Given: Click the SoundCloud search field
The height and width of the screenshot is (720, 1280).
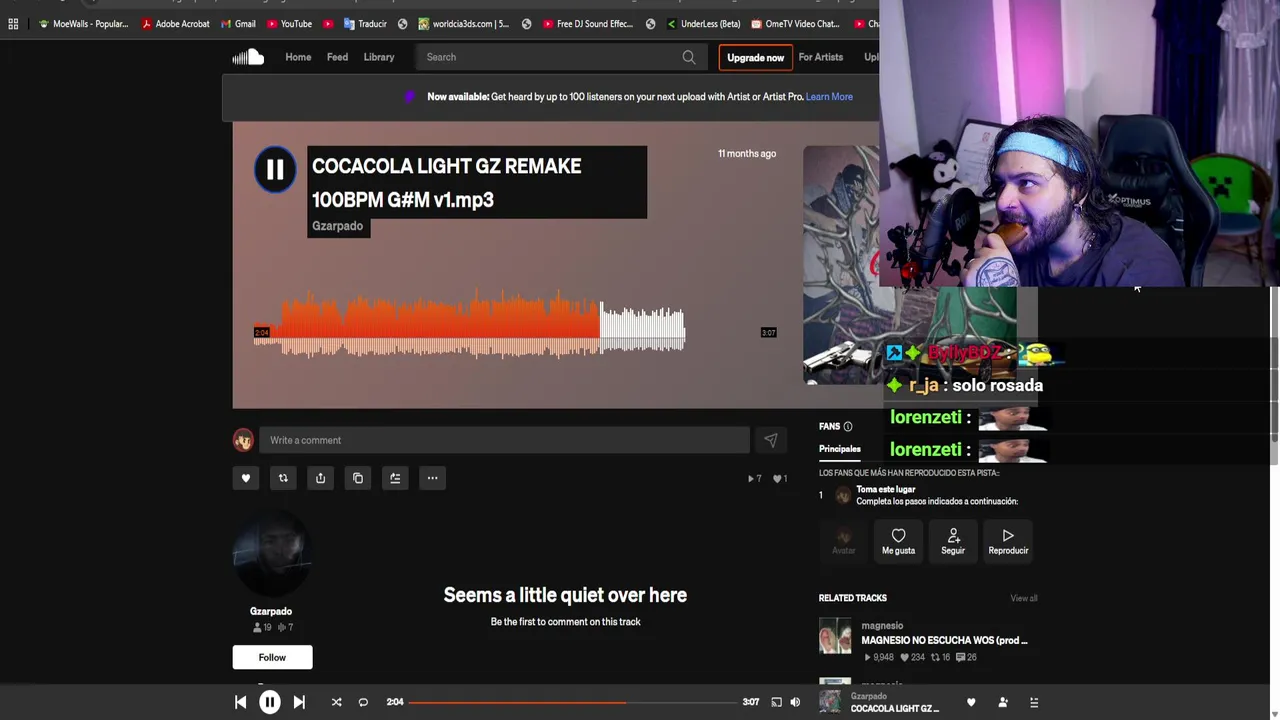Looking at the screenshot, I should 560,57.
